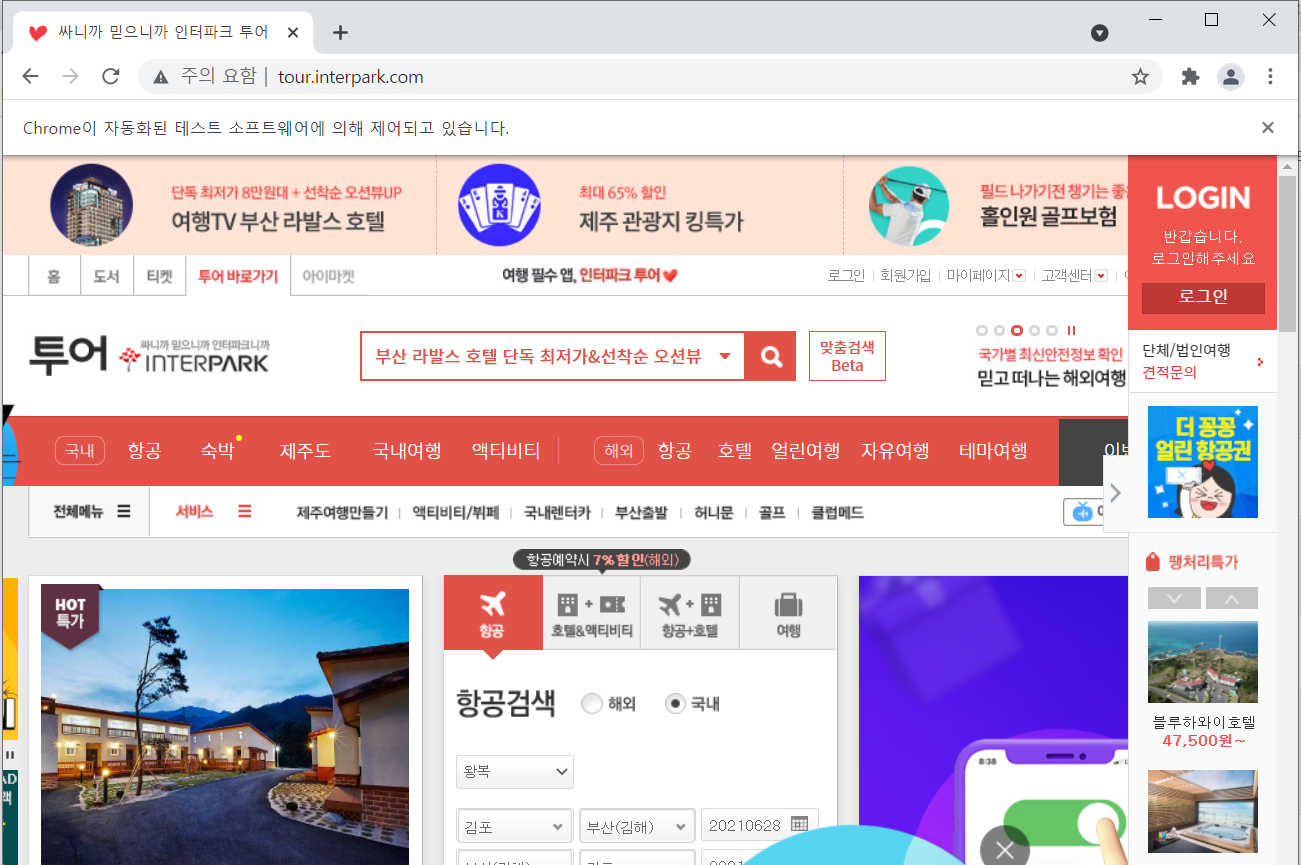Open the 클럽메드 link
The image size is (1301, 865).
coord(837,513)
